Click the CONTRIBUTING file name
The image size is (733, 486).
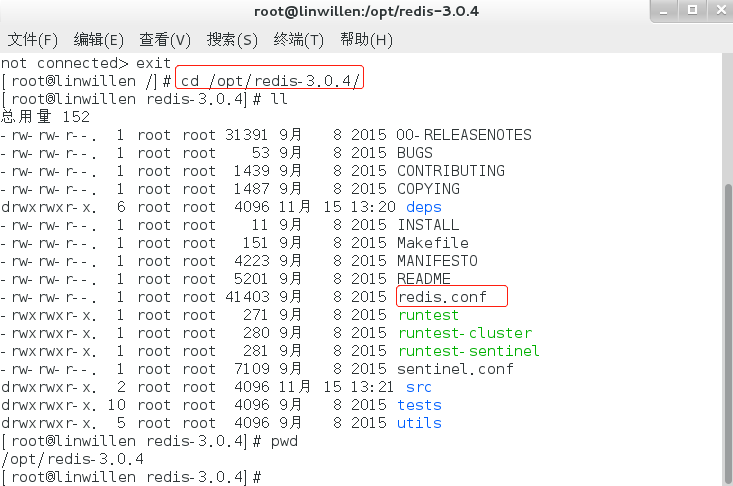(451, 171)
